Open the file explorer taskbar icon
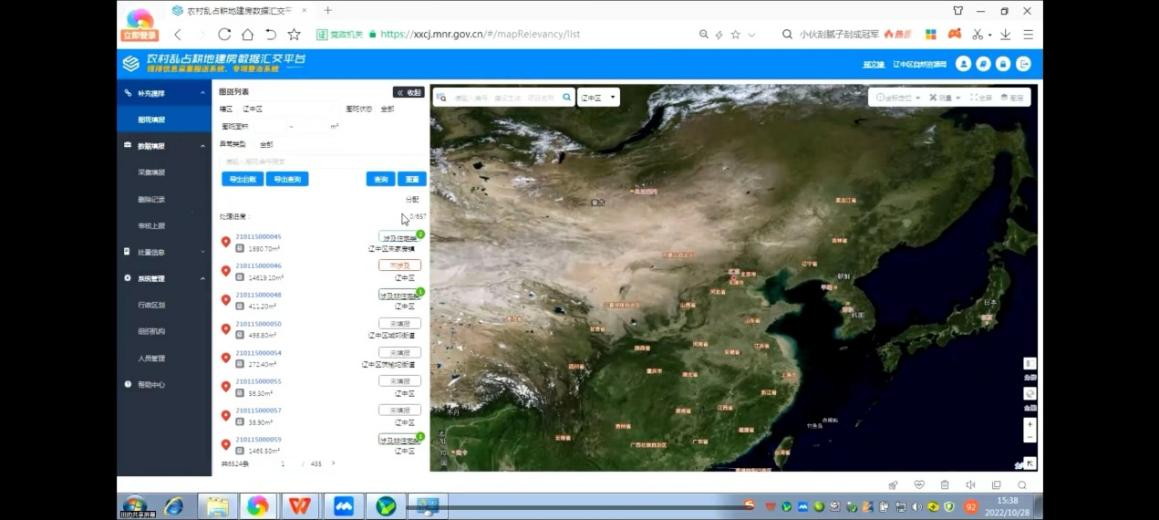Image resolution: width=1159 pixels, height=520 pixels. tap(217, 506)
